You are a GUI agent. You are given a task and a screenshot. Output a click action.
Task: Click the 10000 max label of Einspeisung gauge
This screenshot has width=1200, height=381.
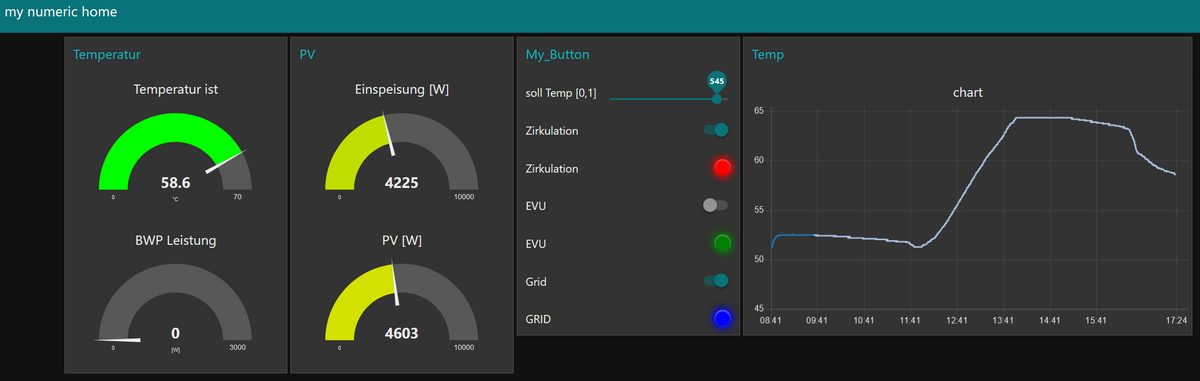pyautogui.click(x=463, y=198)
